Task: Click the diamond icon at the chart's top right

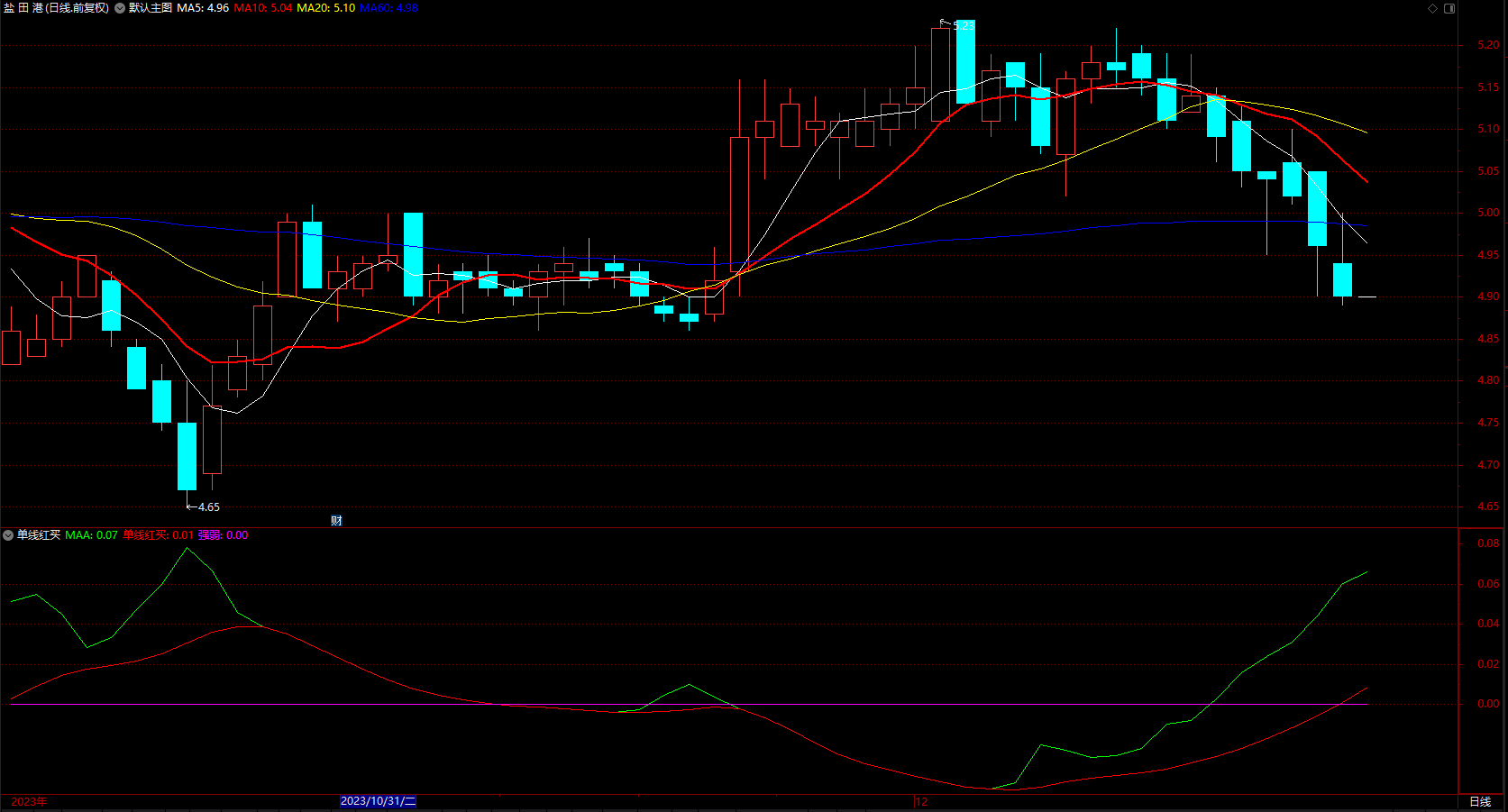Action: 1433,8
